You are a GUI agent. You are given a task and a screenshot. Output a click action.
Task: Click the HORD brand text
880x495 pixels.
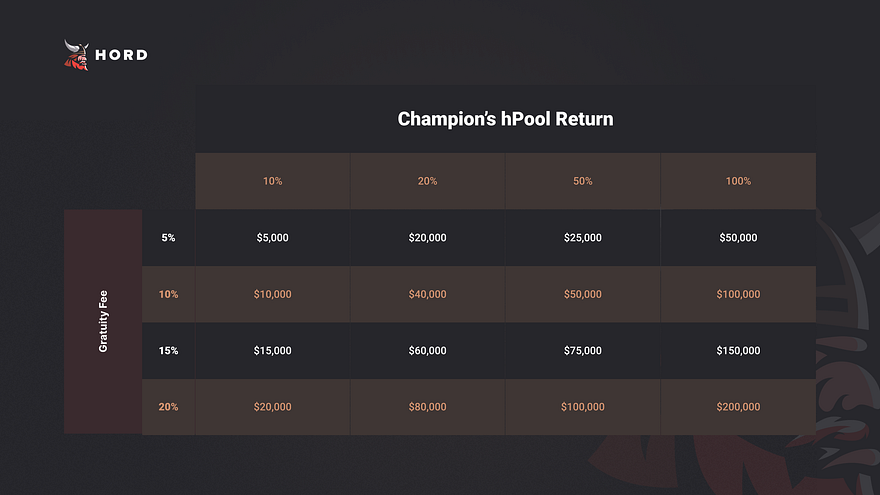121,55
